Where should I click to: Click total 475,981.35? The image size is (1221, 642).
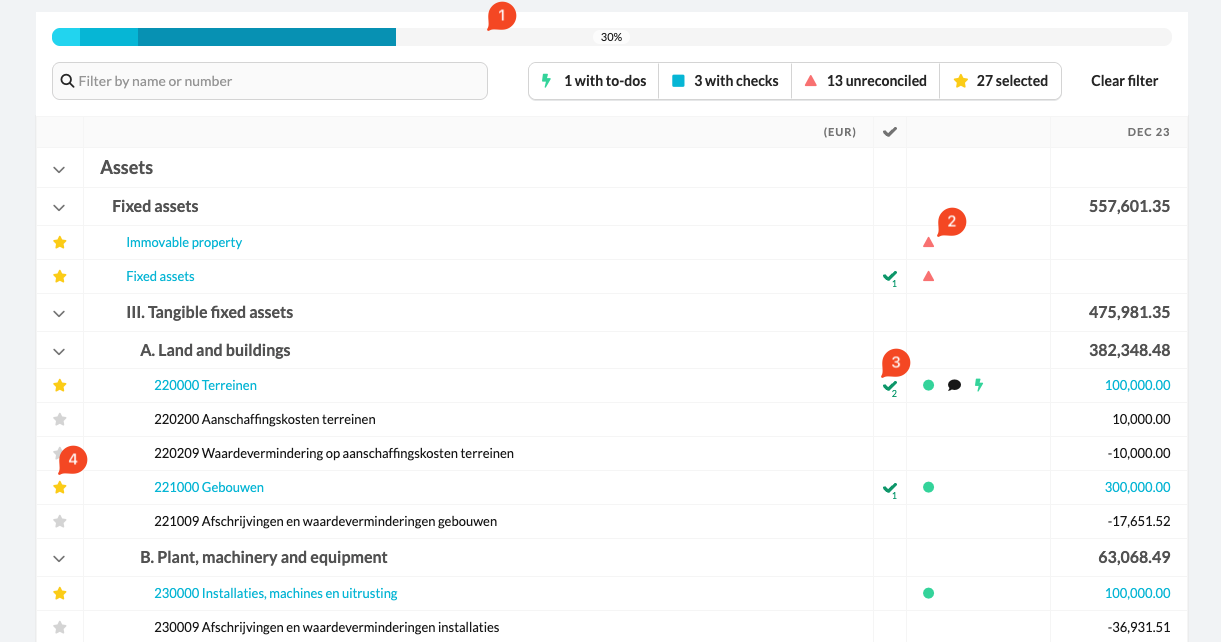pyautogui.click(x=1129, y=312)
